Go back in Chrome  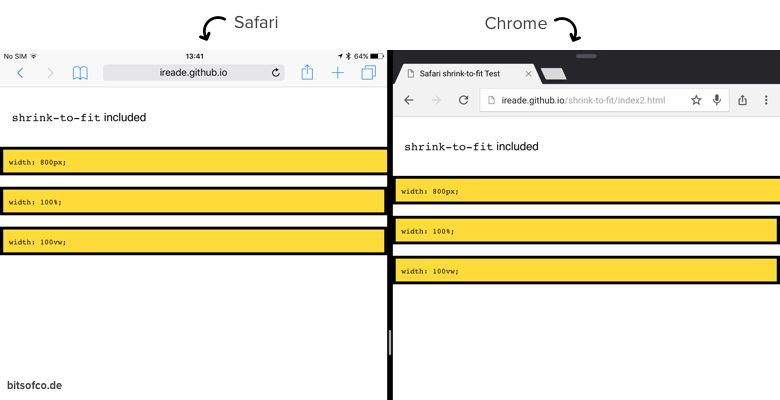pos(408,100)
